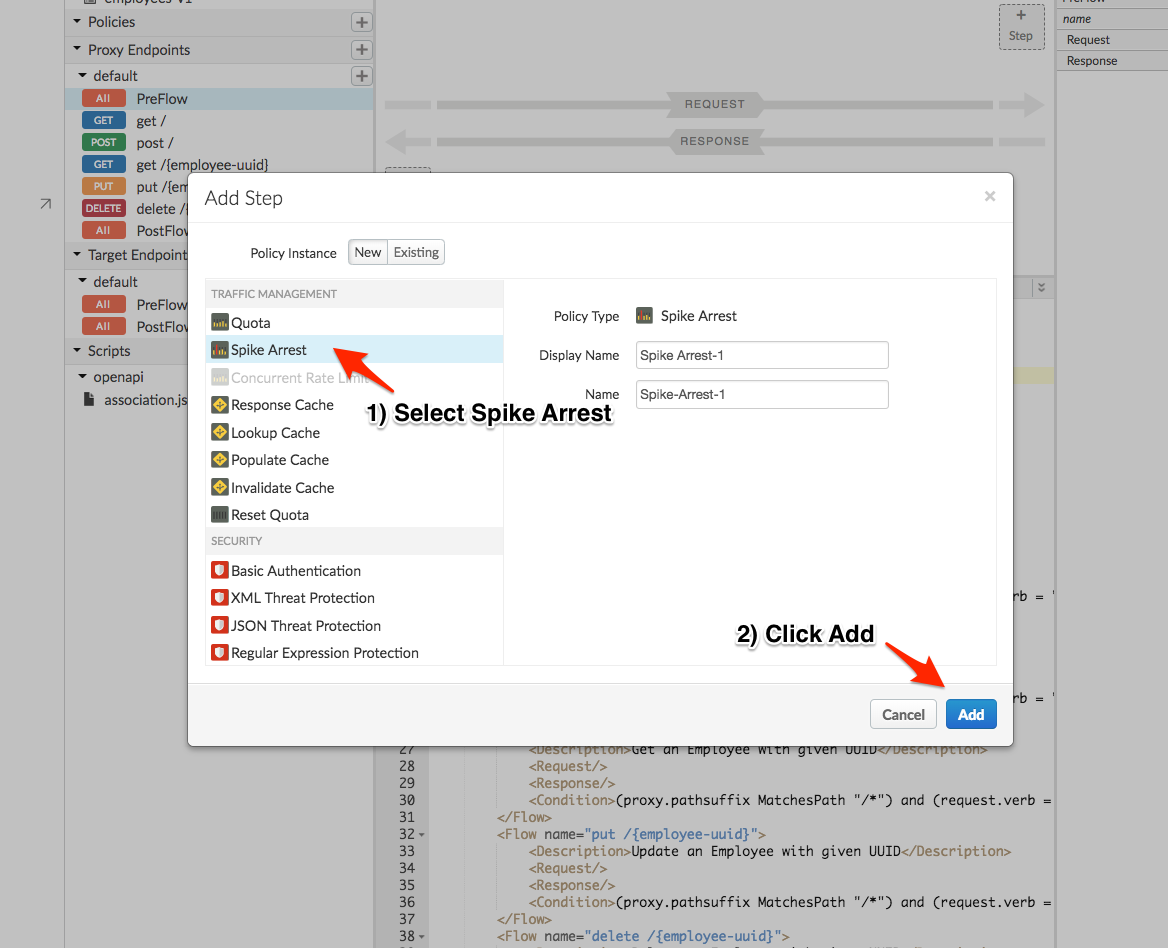Click the association.js file icon
The width and height of the screenshot is (1168, 948).
[89, 399]
